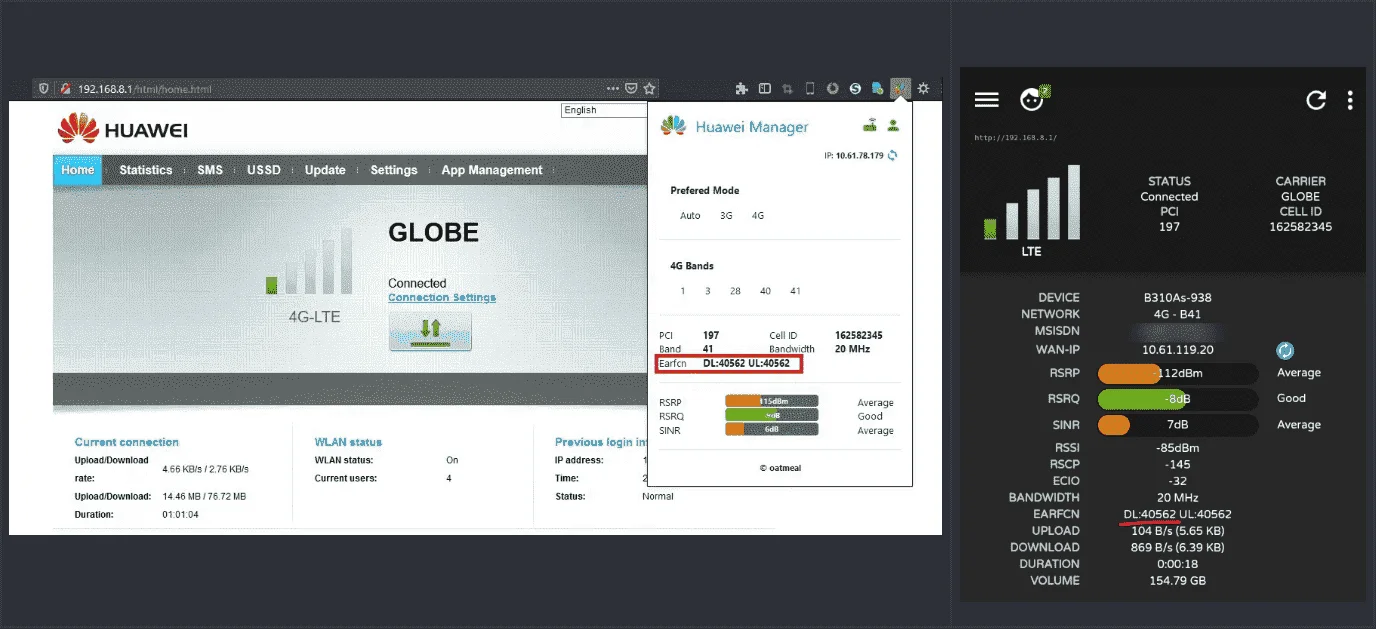Open the Statistics tab
The width and height of the screenshot is (1376, 629).
pyautogui.click(x=146, y=170)
